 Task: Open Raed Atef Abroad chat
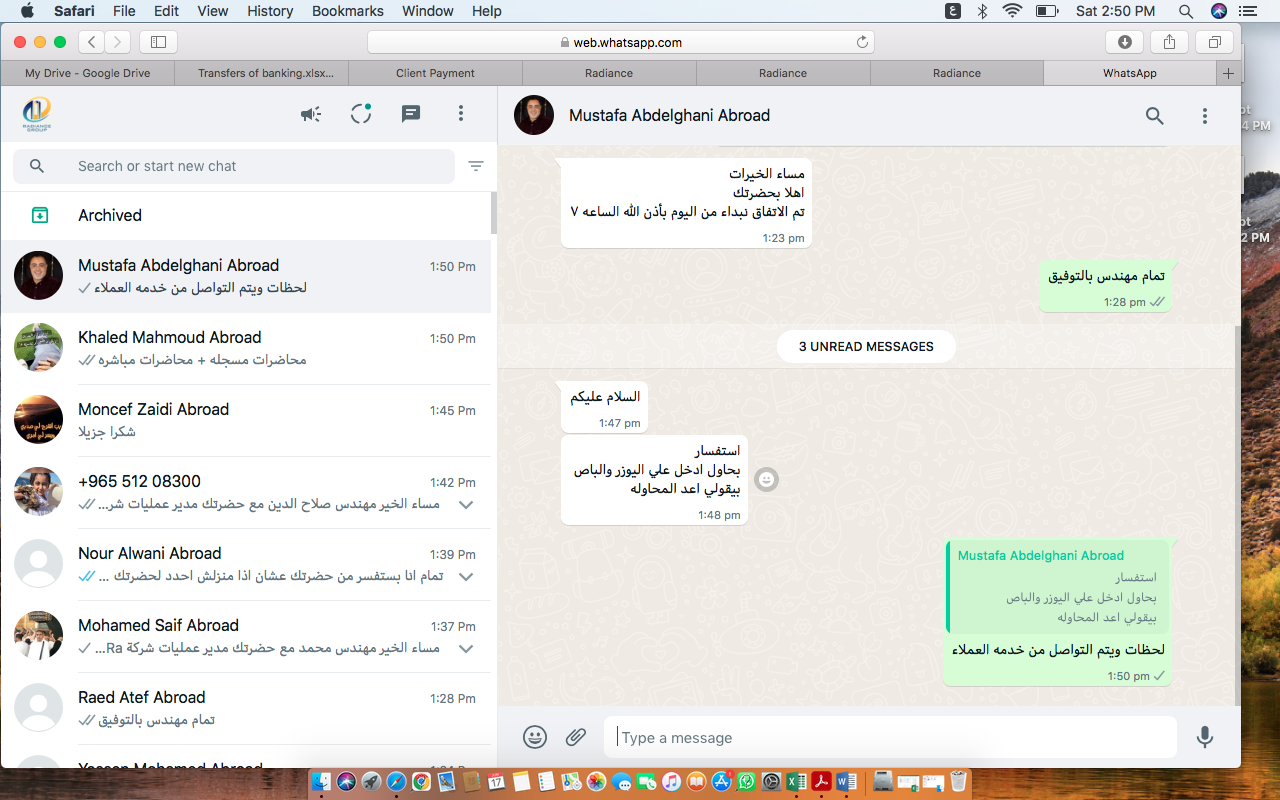point(245,708)
